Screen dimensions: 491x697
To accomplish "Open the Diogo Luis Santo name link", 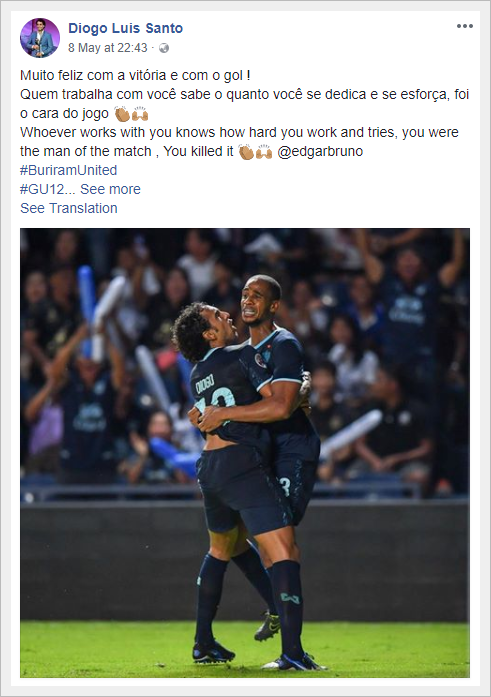I will 125,28.
